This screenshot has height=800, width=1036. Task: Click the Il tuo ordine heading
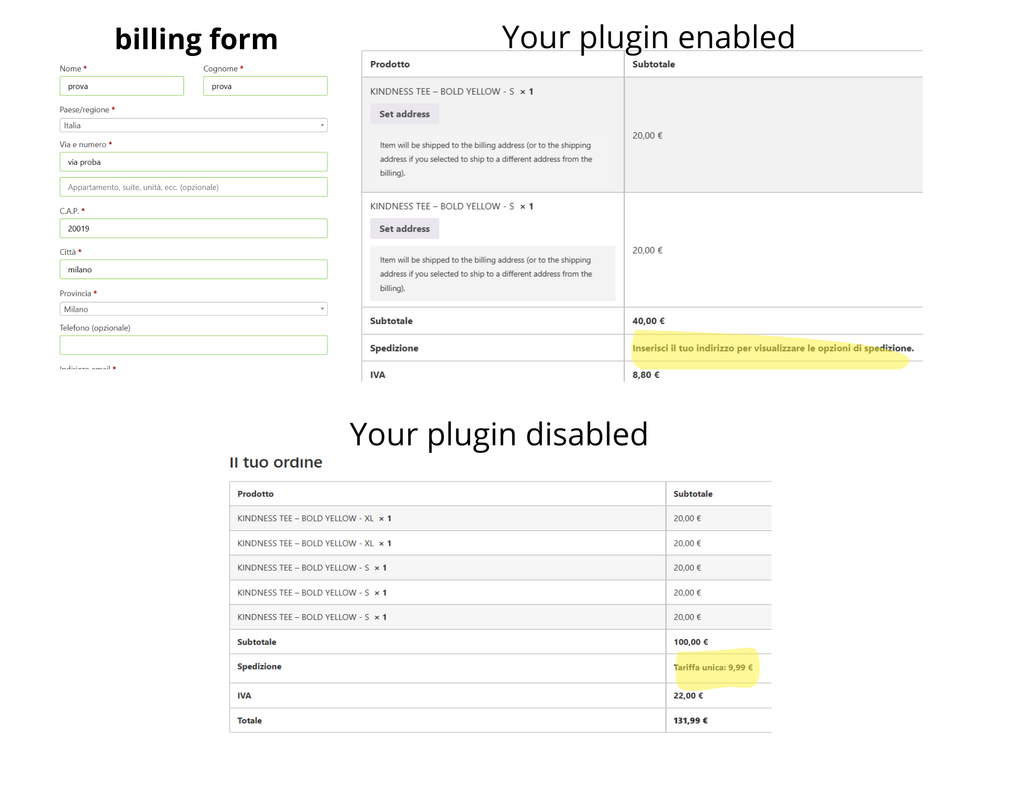coord(276,462)
